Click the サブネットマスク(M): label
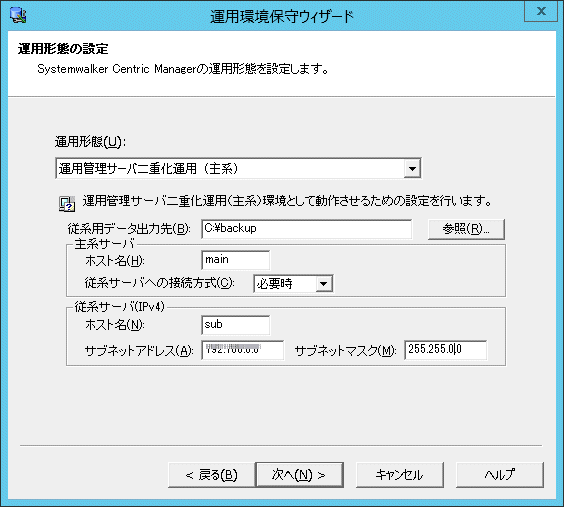The width and height of the screenshot is (564, 507). tap(345, 350)
